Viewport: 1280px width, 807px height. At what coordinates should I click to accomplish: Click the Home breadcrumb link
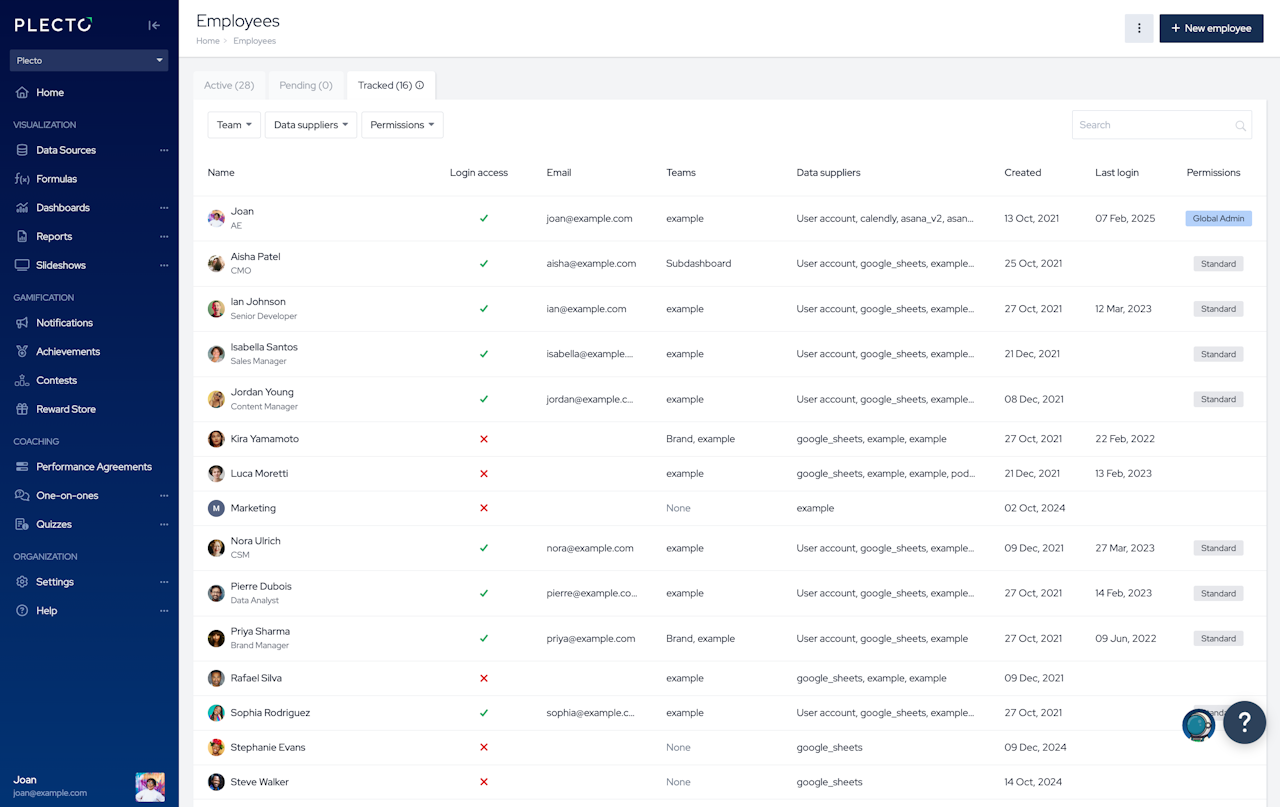pos(207,41)
